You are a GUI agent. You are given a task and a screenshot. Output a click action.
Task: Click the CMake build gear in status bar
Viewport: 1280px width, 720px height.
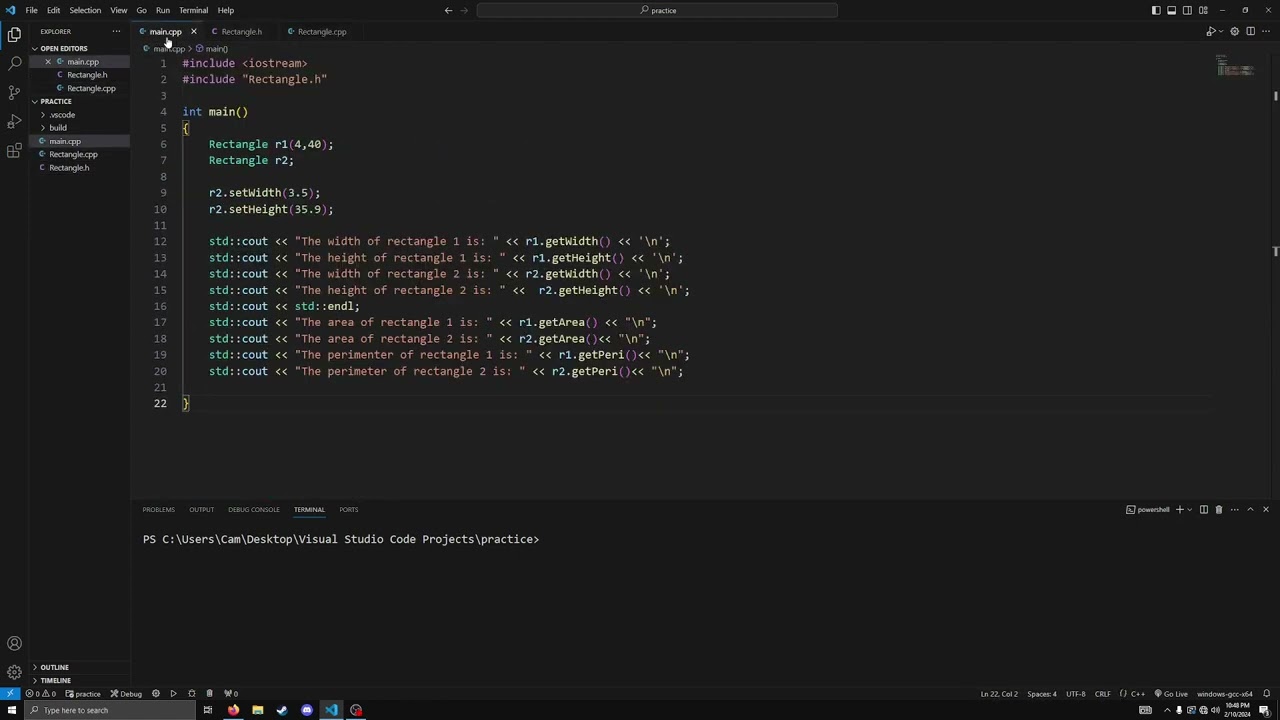[156, 694]
